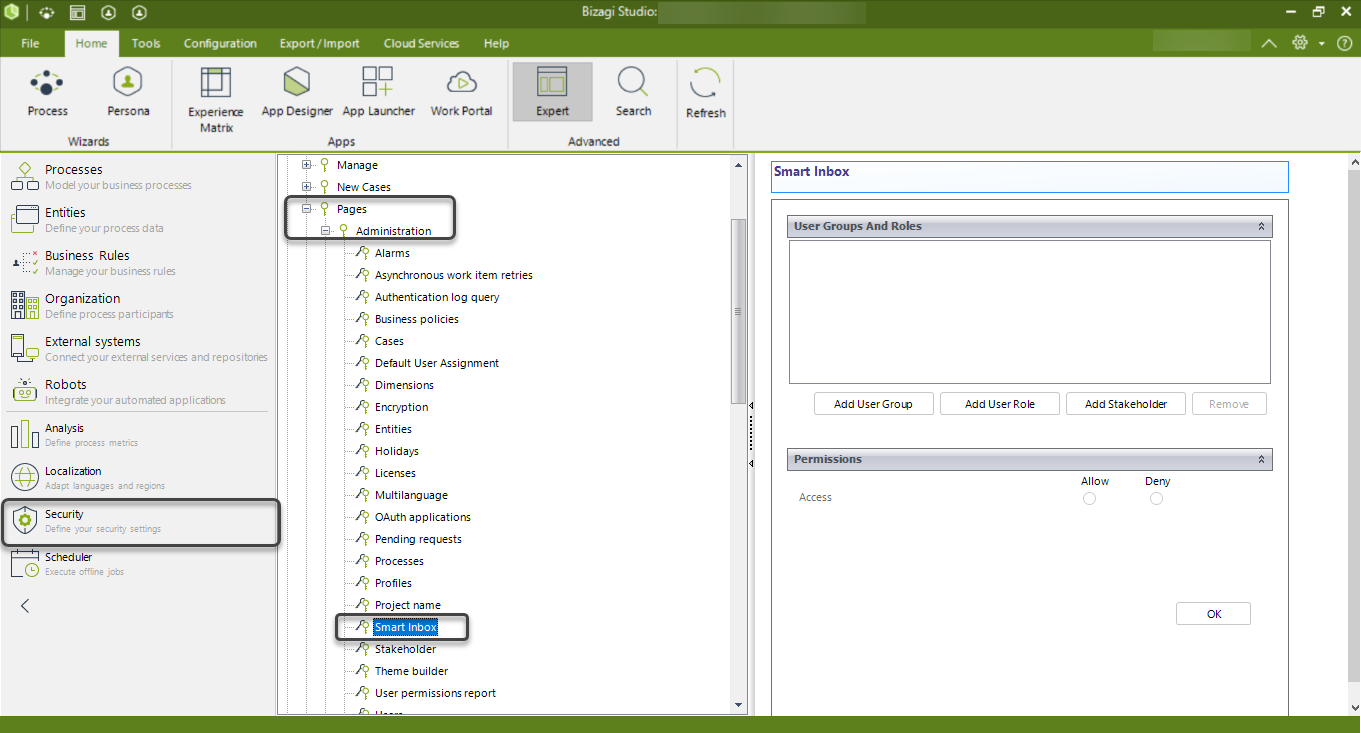This screenshot has width=1361, height=733.
Task: Launch the App Designer
Action: pyautogui.click(x=297, y=93)
